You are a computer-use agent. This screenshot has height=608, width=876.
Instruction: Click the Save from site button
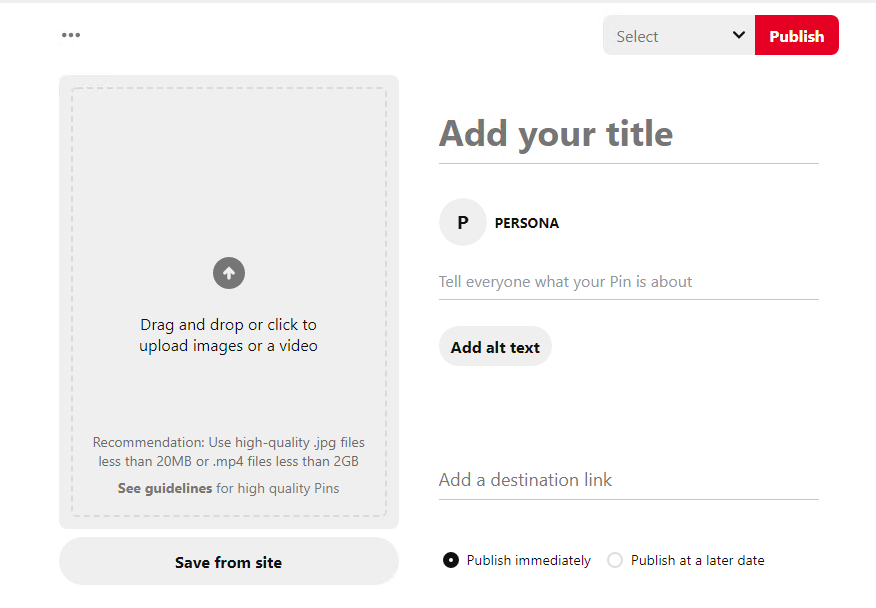pyautogui.click(x=228, y=562)
